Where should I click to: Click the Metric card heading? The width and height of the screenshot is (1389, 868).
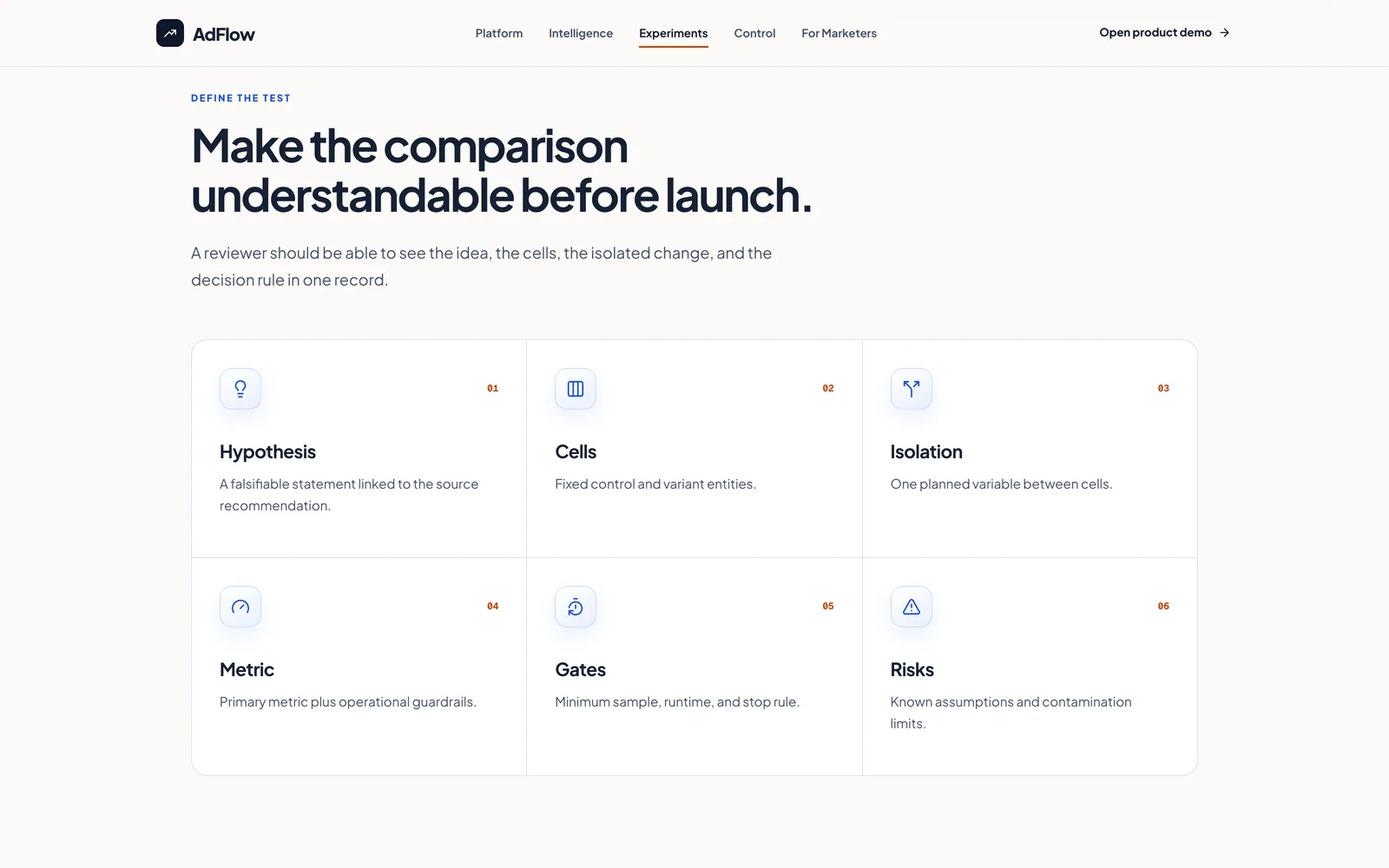pos(247,670)
